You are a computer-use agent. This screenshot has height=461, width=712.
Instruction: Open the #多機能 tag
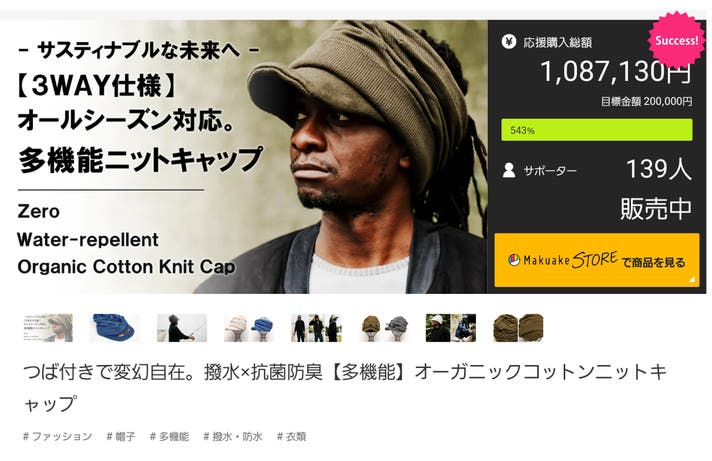click(169, 436)
